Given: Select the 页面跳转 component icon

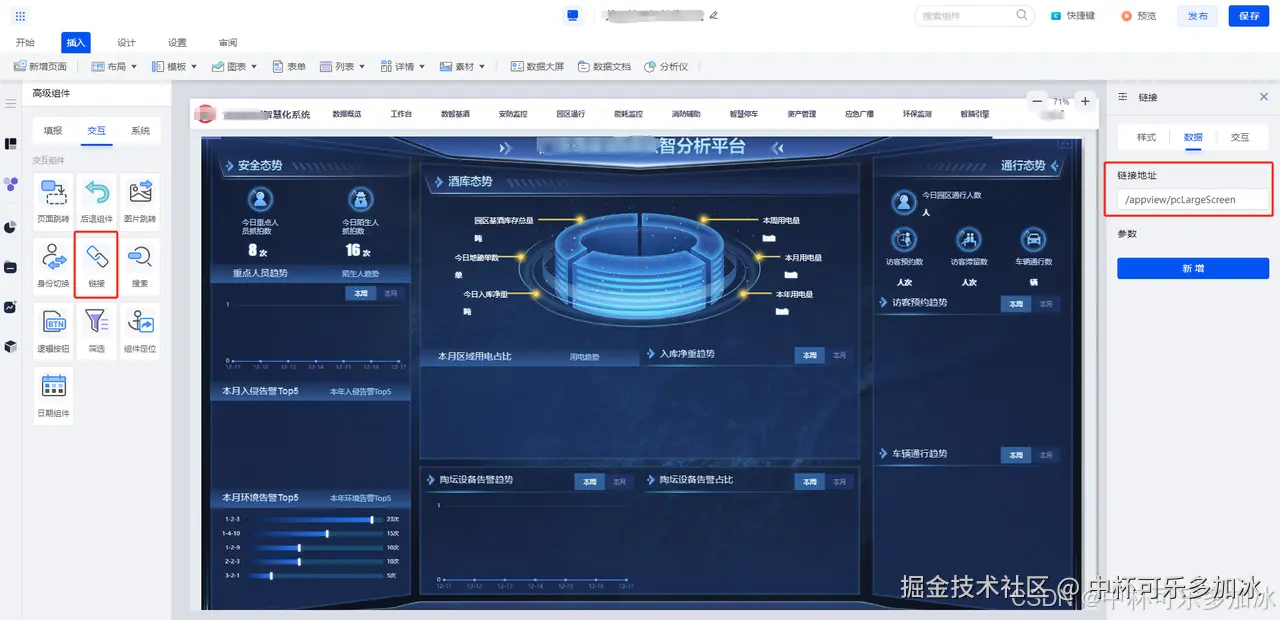Looking at the screenshot, I should pyautogui.click(x=53, y=200).
